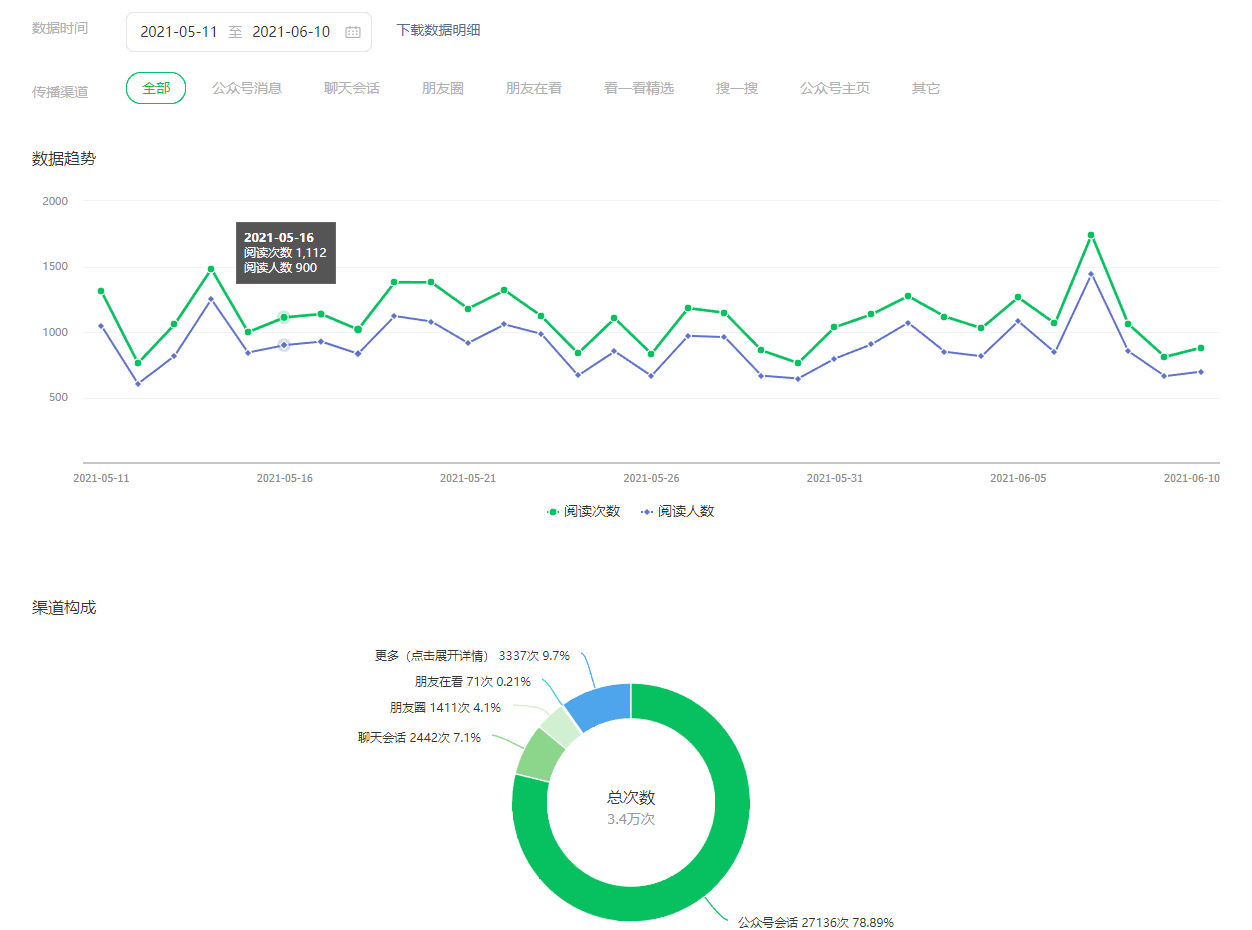Viewport: 1252px width, 930px height.
Task: Choose 看一看精选 channel filter
Action: (639, 88)
